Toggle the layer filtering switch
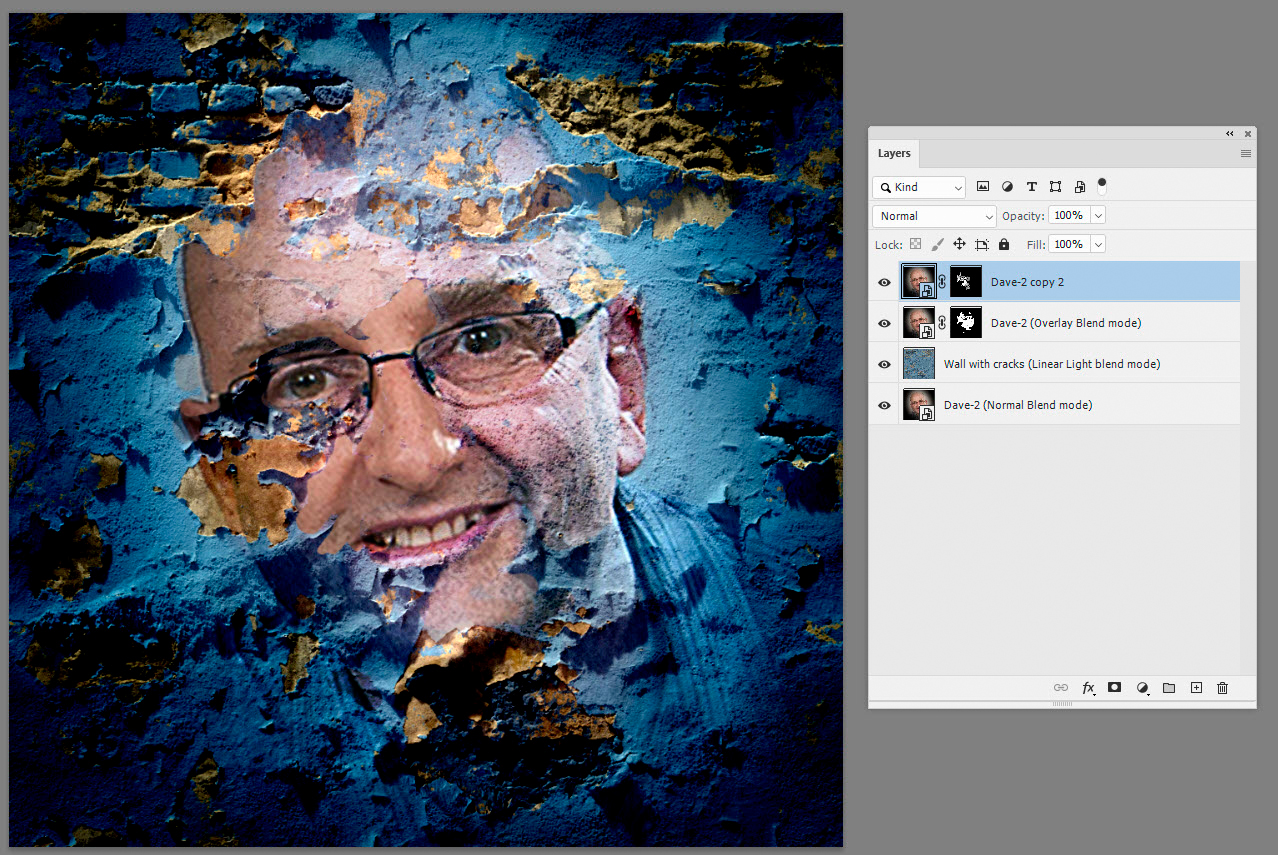The height and width of the screenshot is (855, 1278). 1101,184
